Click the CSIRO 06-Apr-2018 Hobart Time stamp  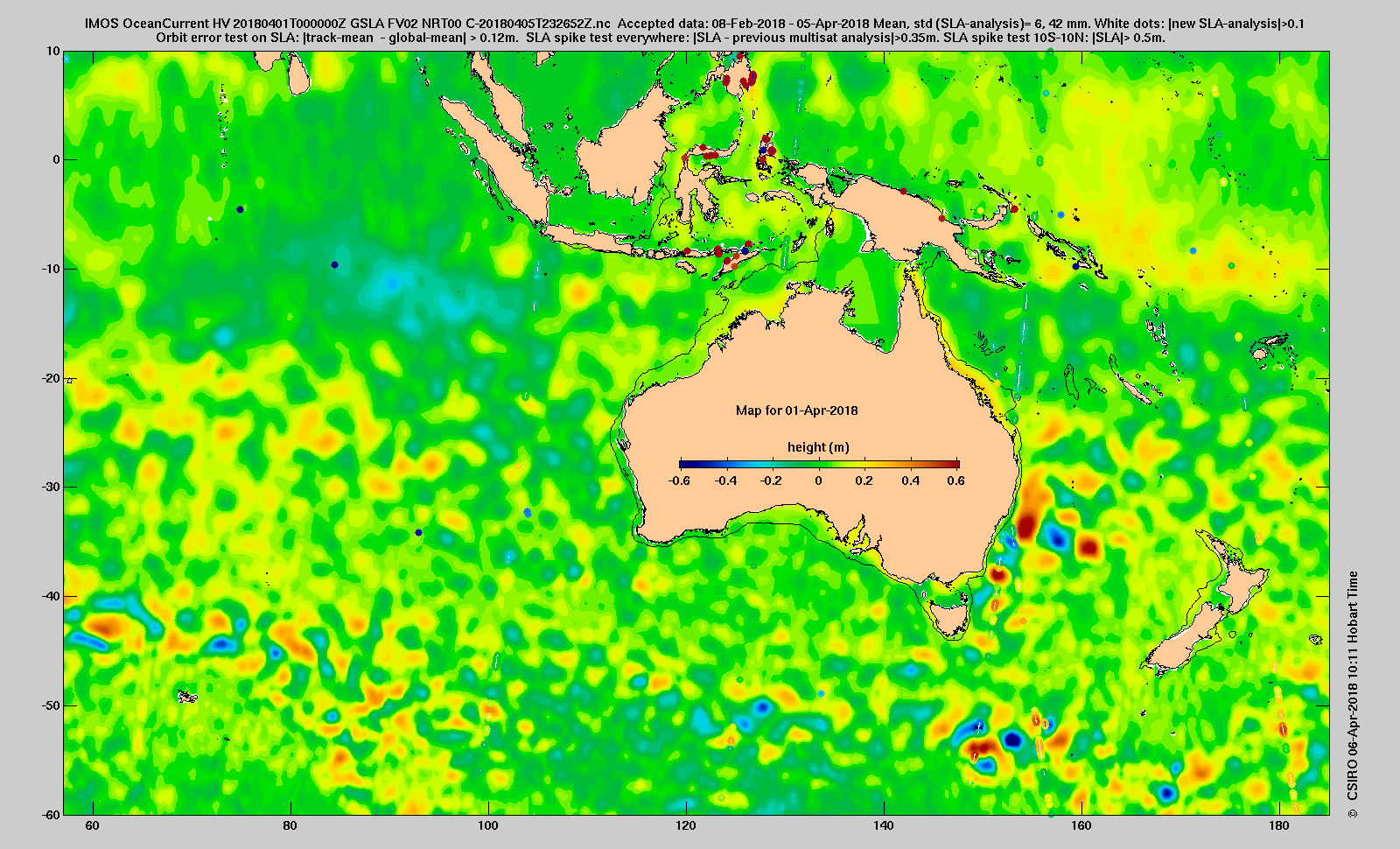click(1353, 694)
